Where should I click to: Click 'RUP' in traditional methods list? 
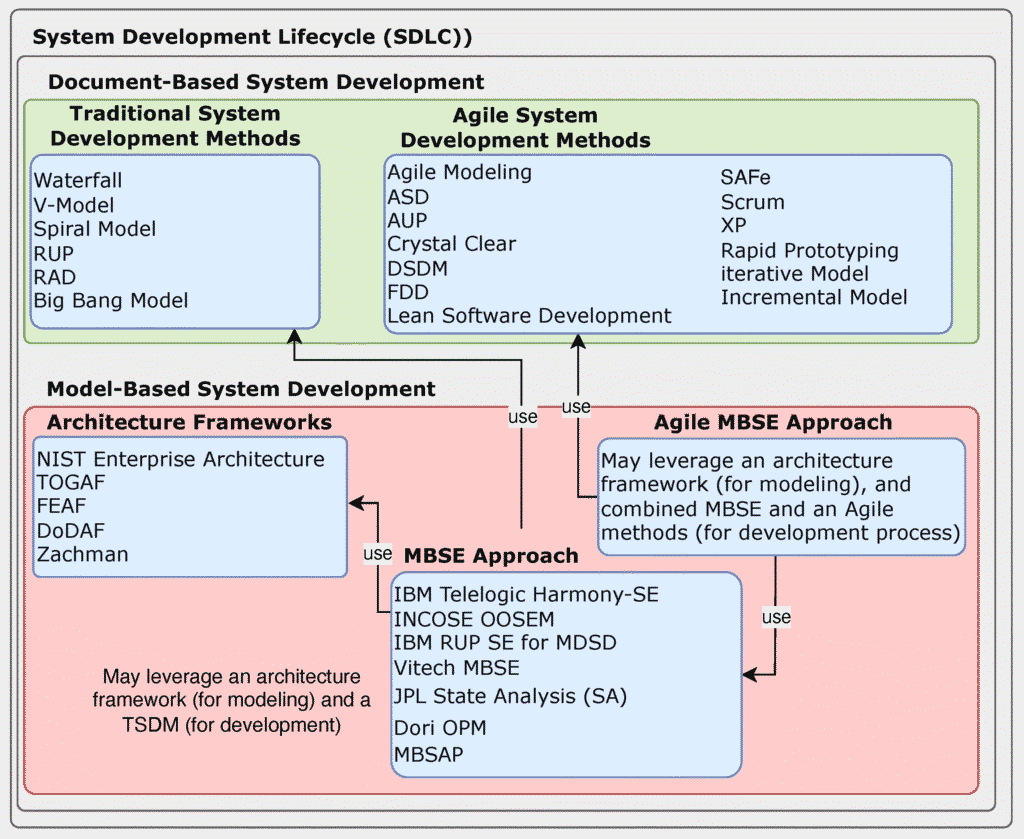click(54, 253)
